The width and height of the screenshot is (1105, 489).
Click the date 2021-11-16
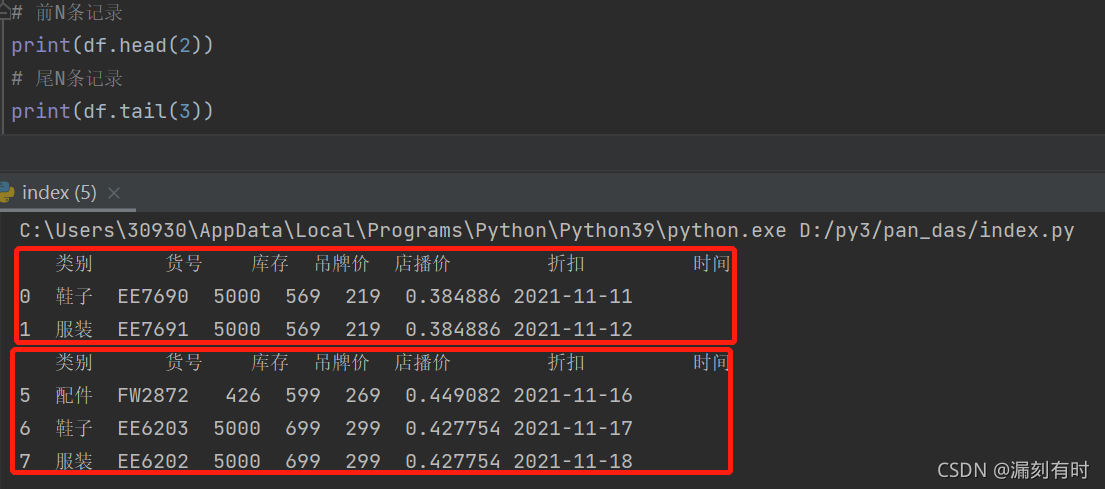(x=573, y=396)
